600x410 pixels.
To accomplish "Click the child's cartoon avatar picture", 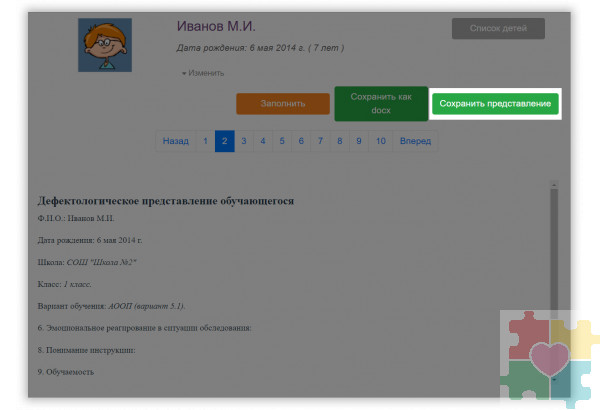I will [x=105, y=45].
